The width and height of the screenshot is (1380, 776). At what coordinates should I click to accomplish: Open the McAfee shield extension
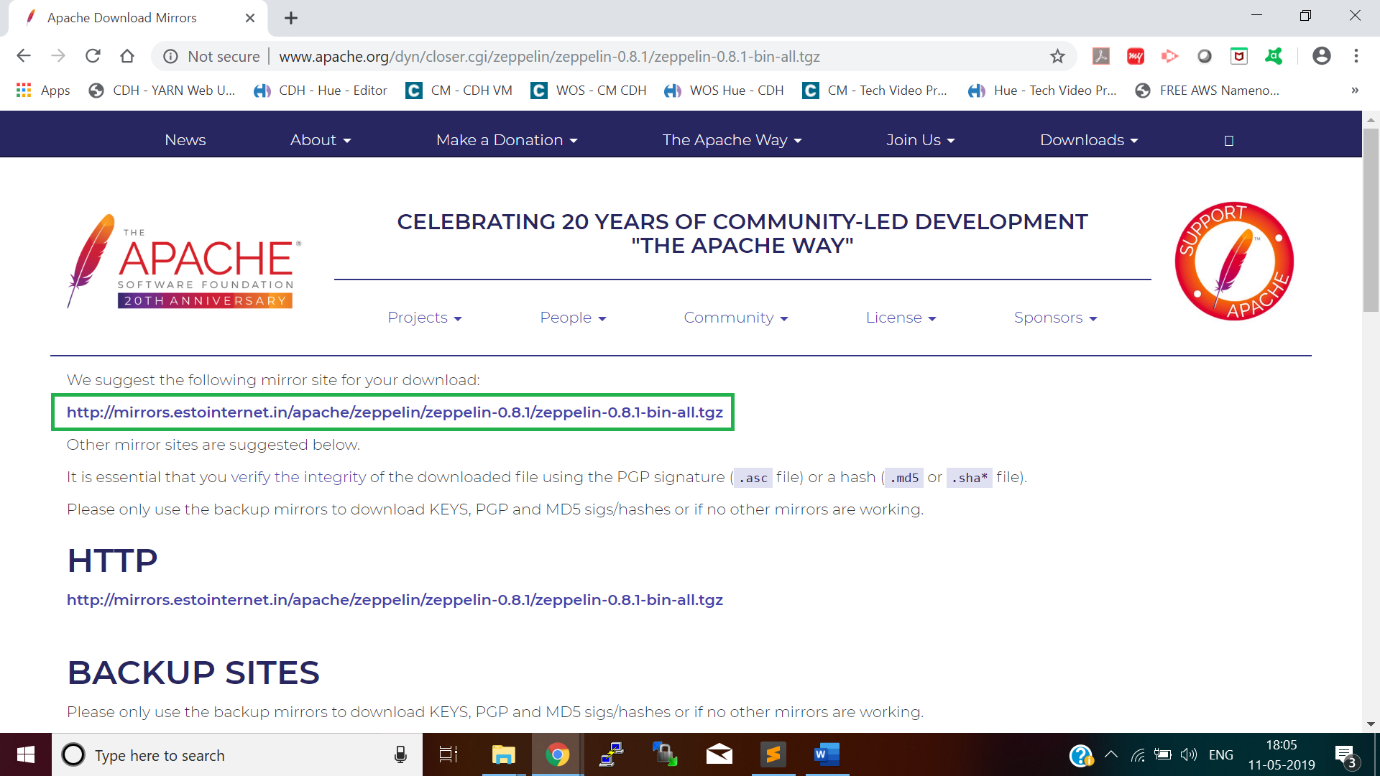1239,57
